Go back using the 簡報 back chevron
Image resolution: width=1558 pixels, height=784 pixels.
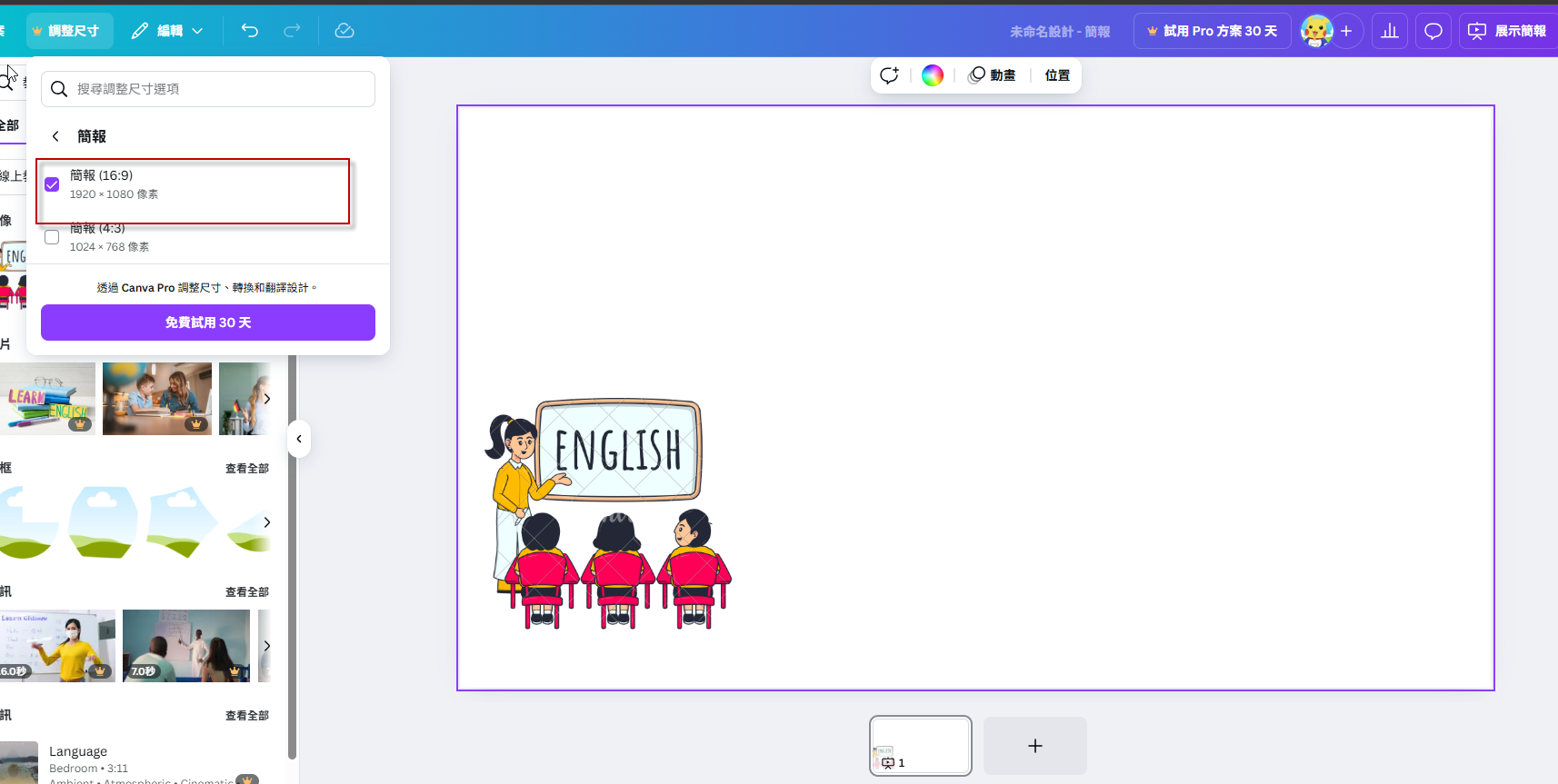click(x=56, y=136)
